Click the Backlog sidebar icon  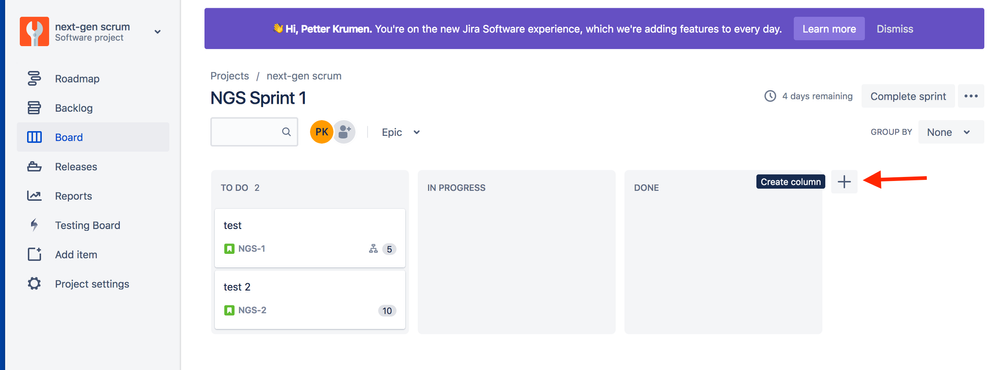[x=34, y=108]
